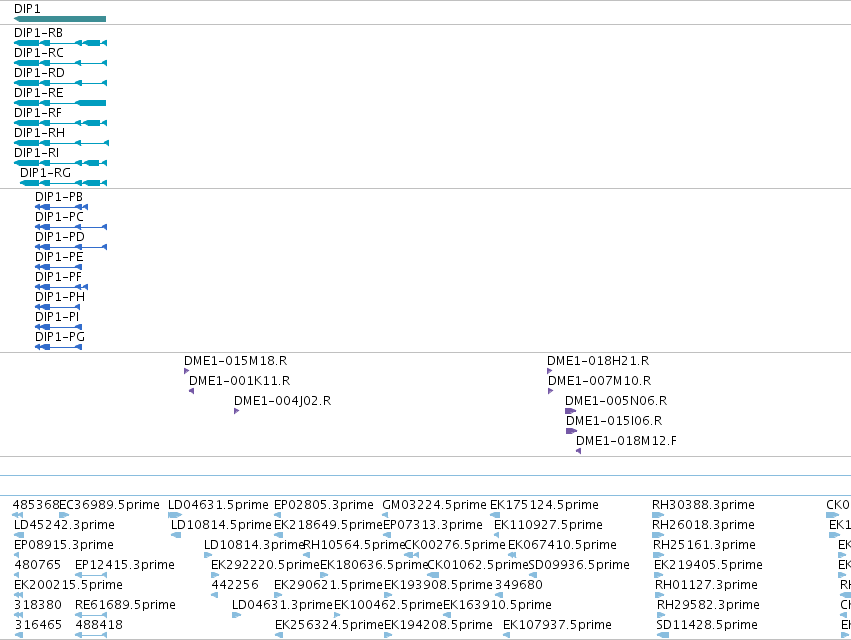Click the DME1-015M18.R feature label
Image resolution: width=851 pixels, height=640 pixels.
point(236,361)
